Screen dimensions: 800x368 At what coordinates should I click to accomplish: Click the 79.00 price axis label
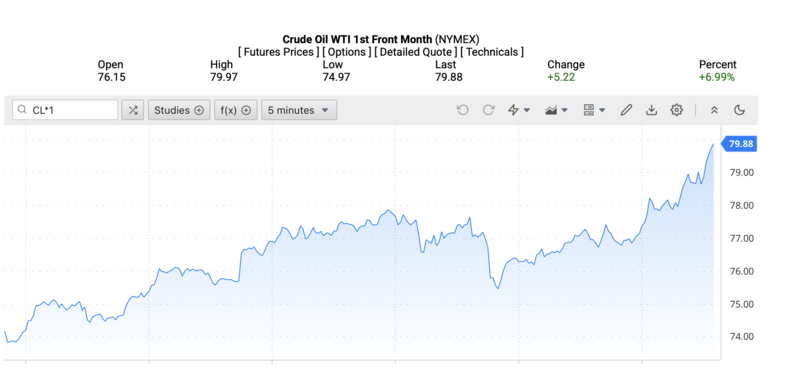(741, 173)
